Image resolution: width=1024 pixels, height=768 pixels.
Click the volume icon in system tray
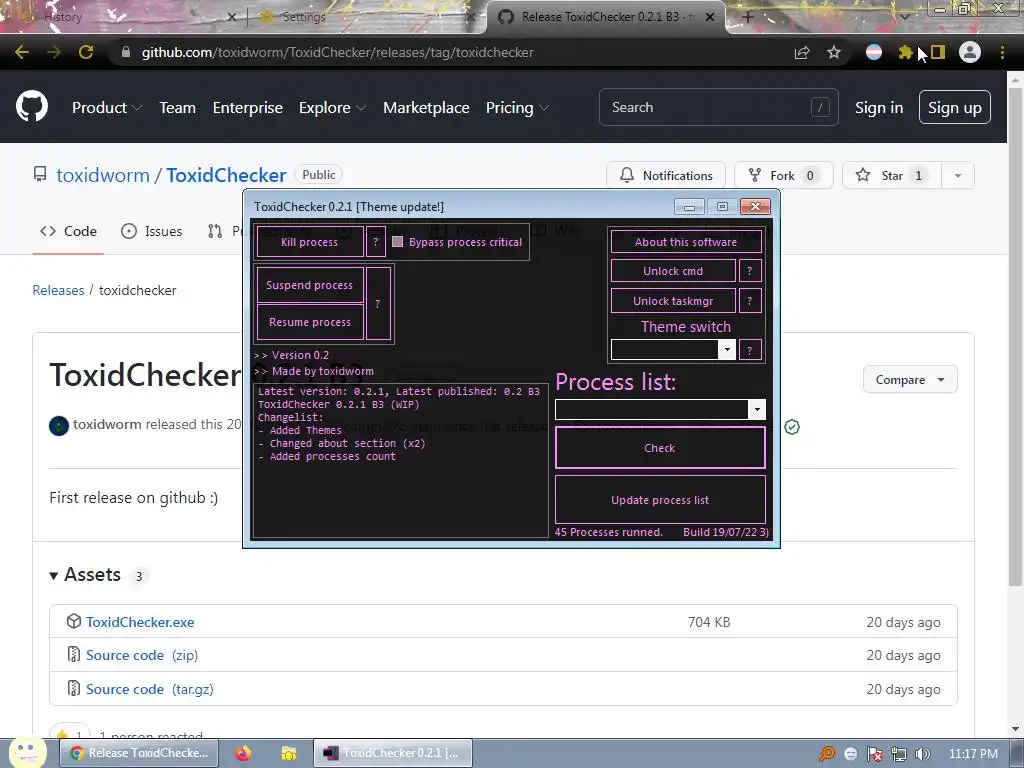point(922,754)
